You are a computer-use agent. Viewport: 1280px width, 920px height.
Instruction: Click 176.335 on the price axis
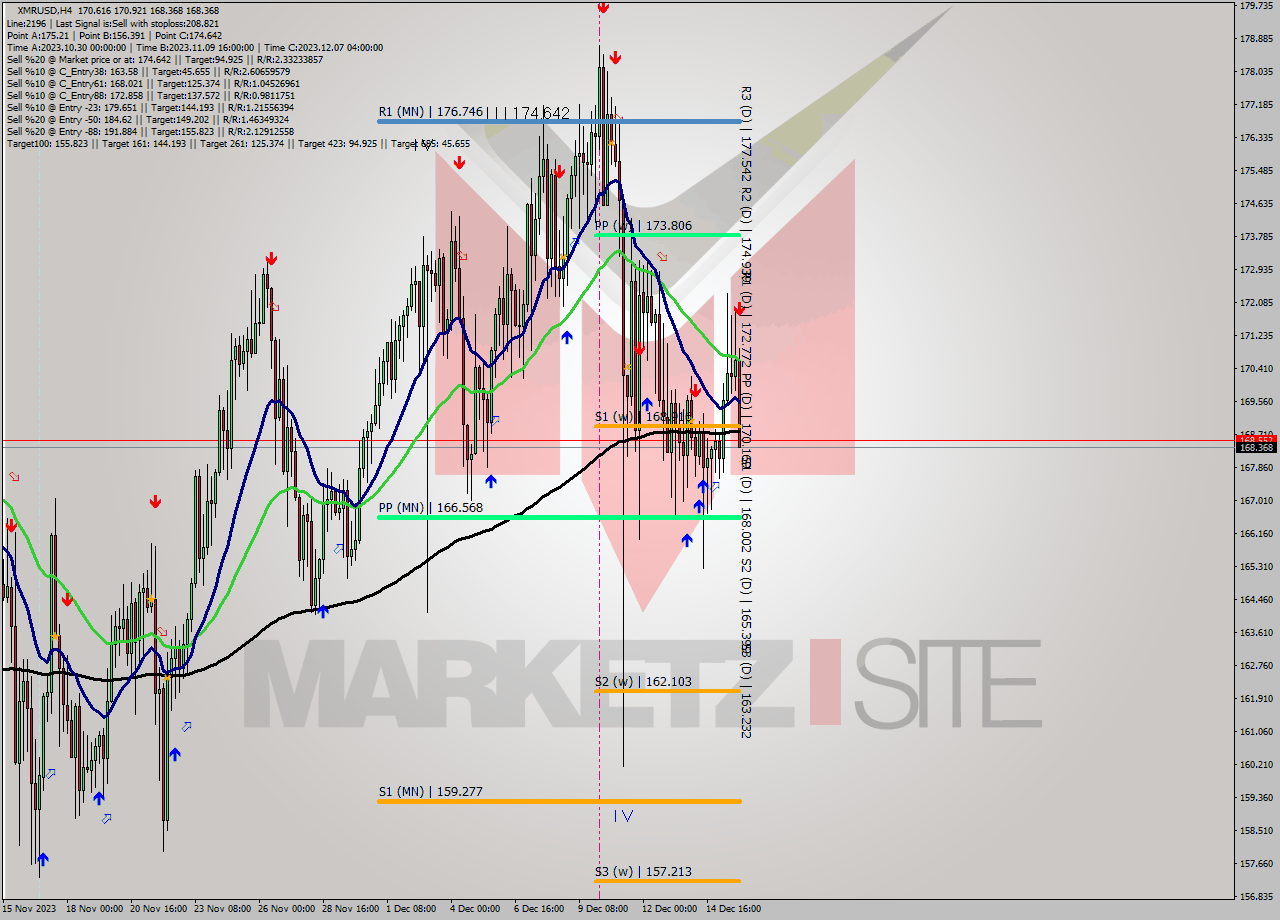(1256, 138)
